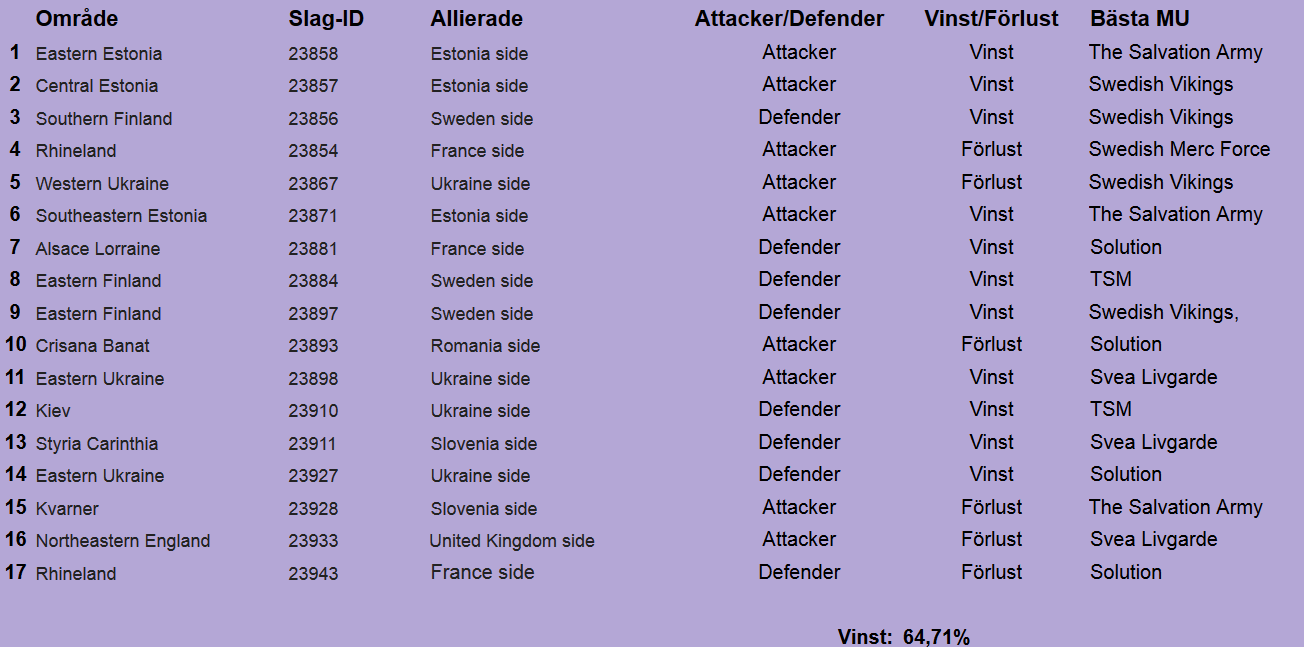Select the Eastern Estonia region entry
The image size is (1304, 647).
point(99,54)
